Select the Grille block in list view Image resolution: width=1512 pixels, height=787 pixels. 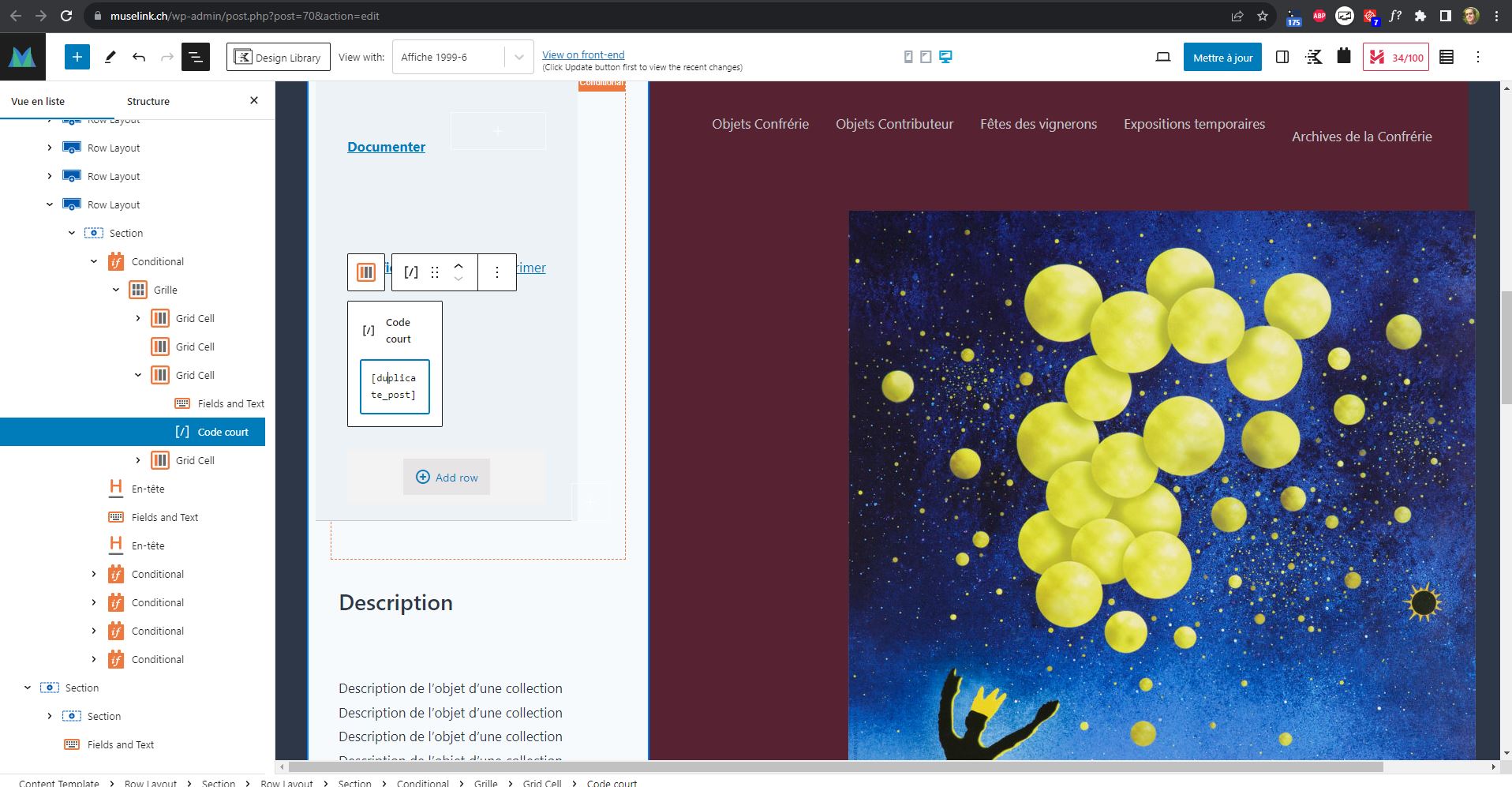tap(165, 290)
